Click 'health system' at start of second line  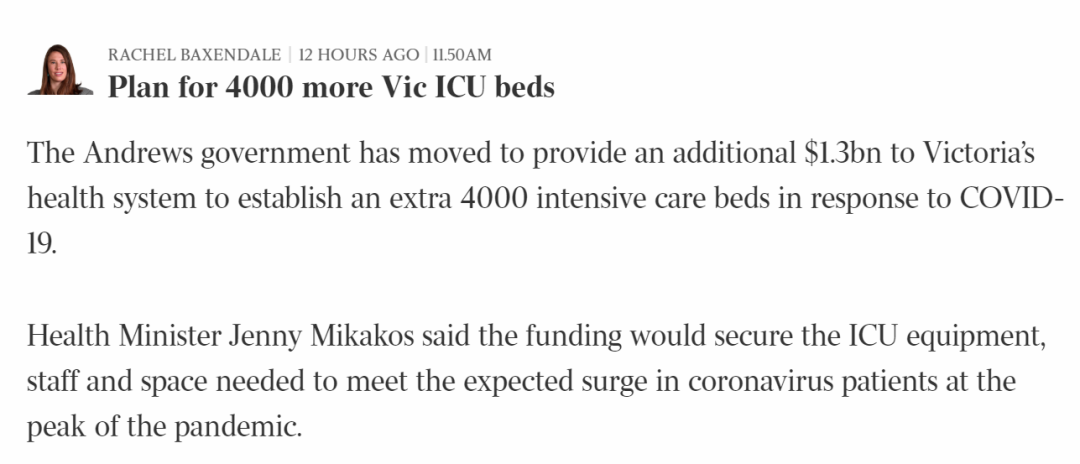[x=111, y=200]
